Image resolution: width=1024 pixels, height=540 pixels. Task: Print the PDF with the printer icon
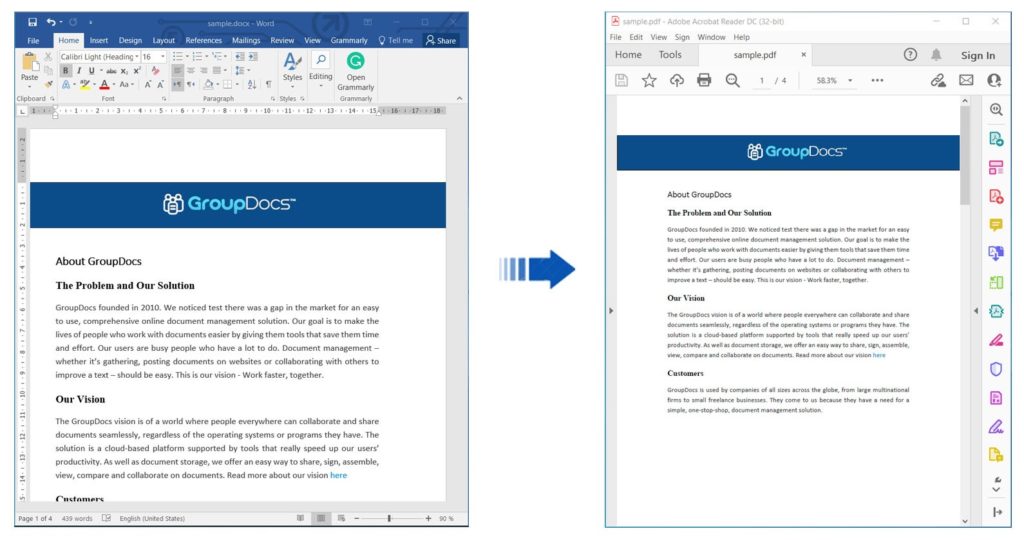[x=704, y=80]
